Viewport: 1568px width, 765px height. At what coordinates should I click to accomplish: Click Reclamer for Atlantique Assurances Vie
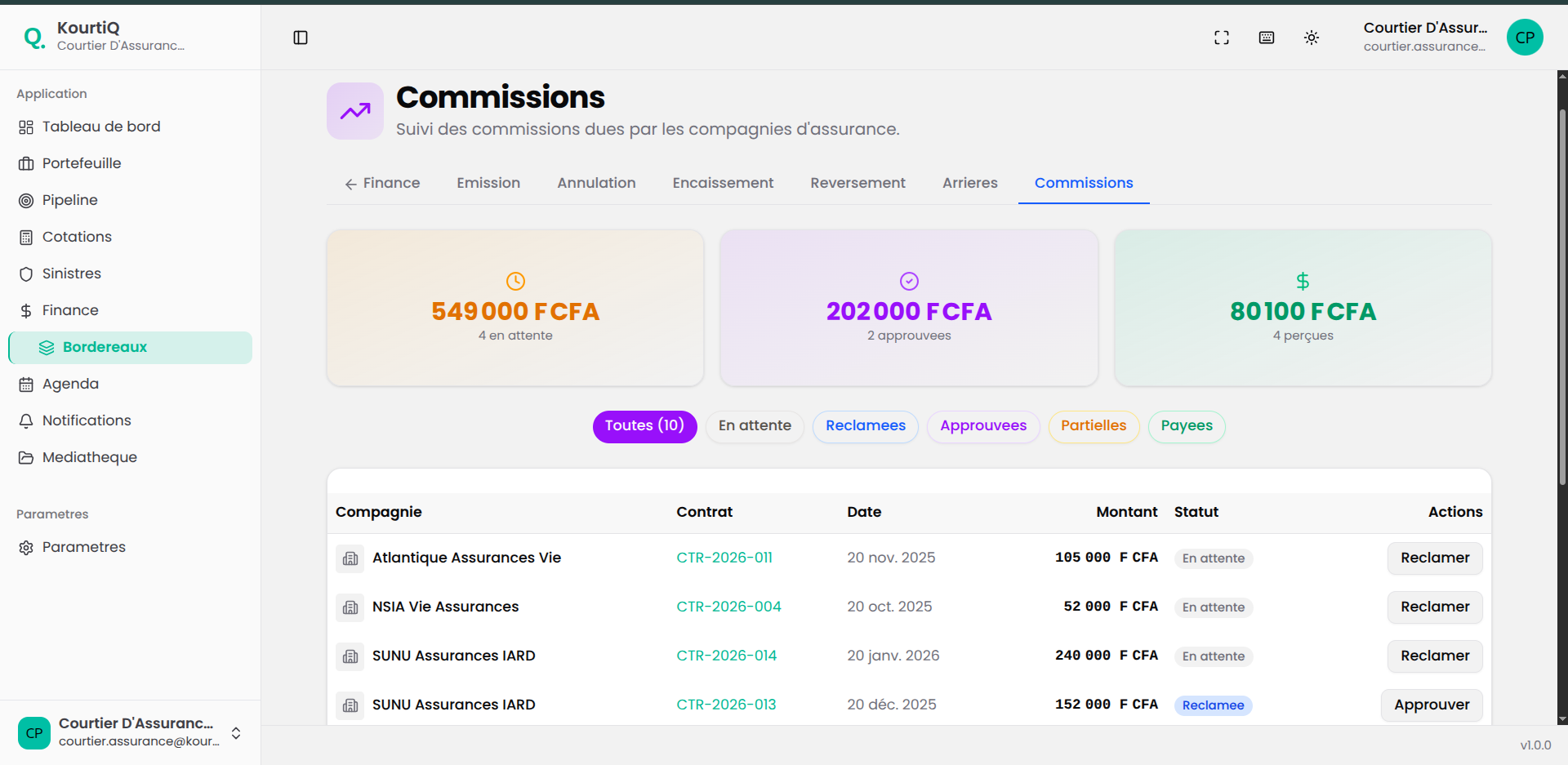tap(1434, 558)
